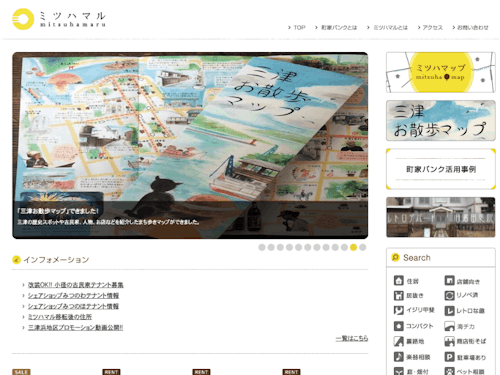This screenshot has width=500, height=375.
Task: Click the 町家バンク活用事例 banner button
Action: (x=441, y=169)
